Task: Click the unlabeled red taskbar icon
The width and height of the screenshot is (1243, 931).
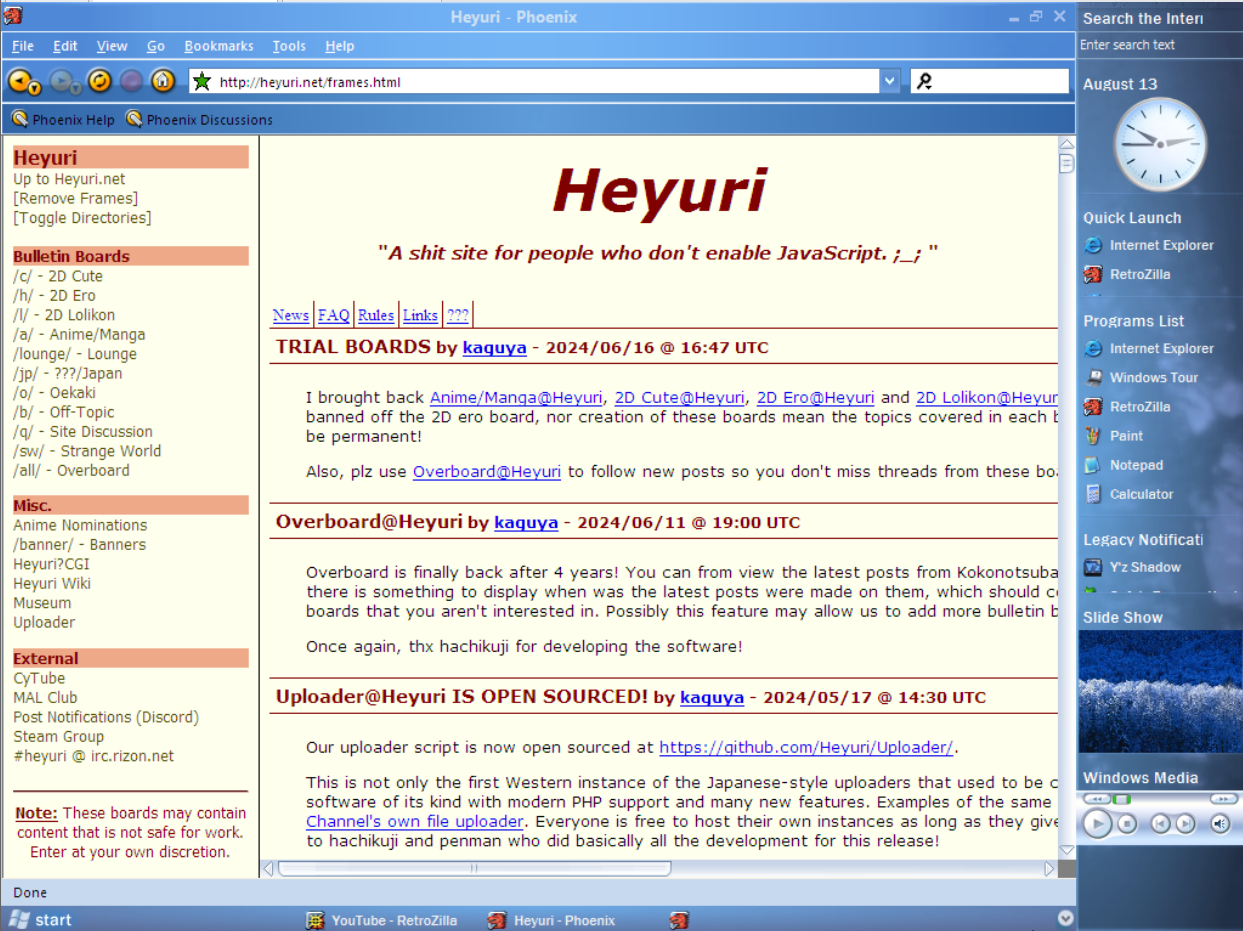Action: (x=680, y=920)
